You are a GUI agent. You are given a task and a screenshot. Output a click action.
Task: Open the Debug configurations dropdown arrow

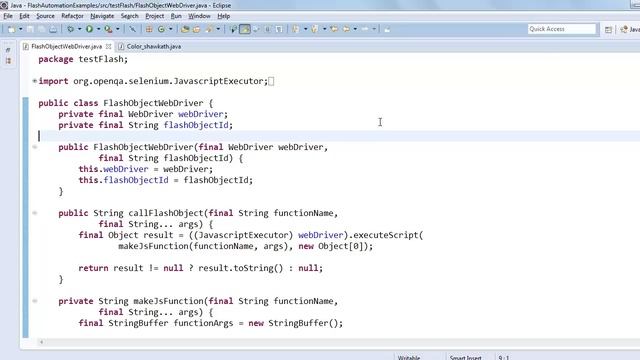[80, 29]
